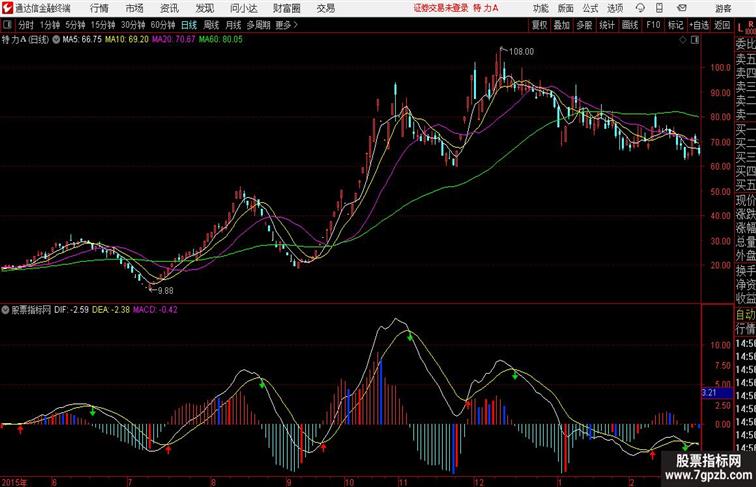Click the MACD: -0.42 indicator value
756x487 pixels.
[x=155, y=310]
